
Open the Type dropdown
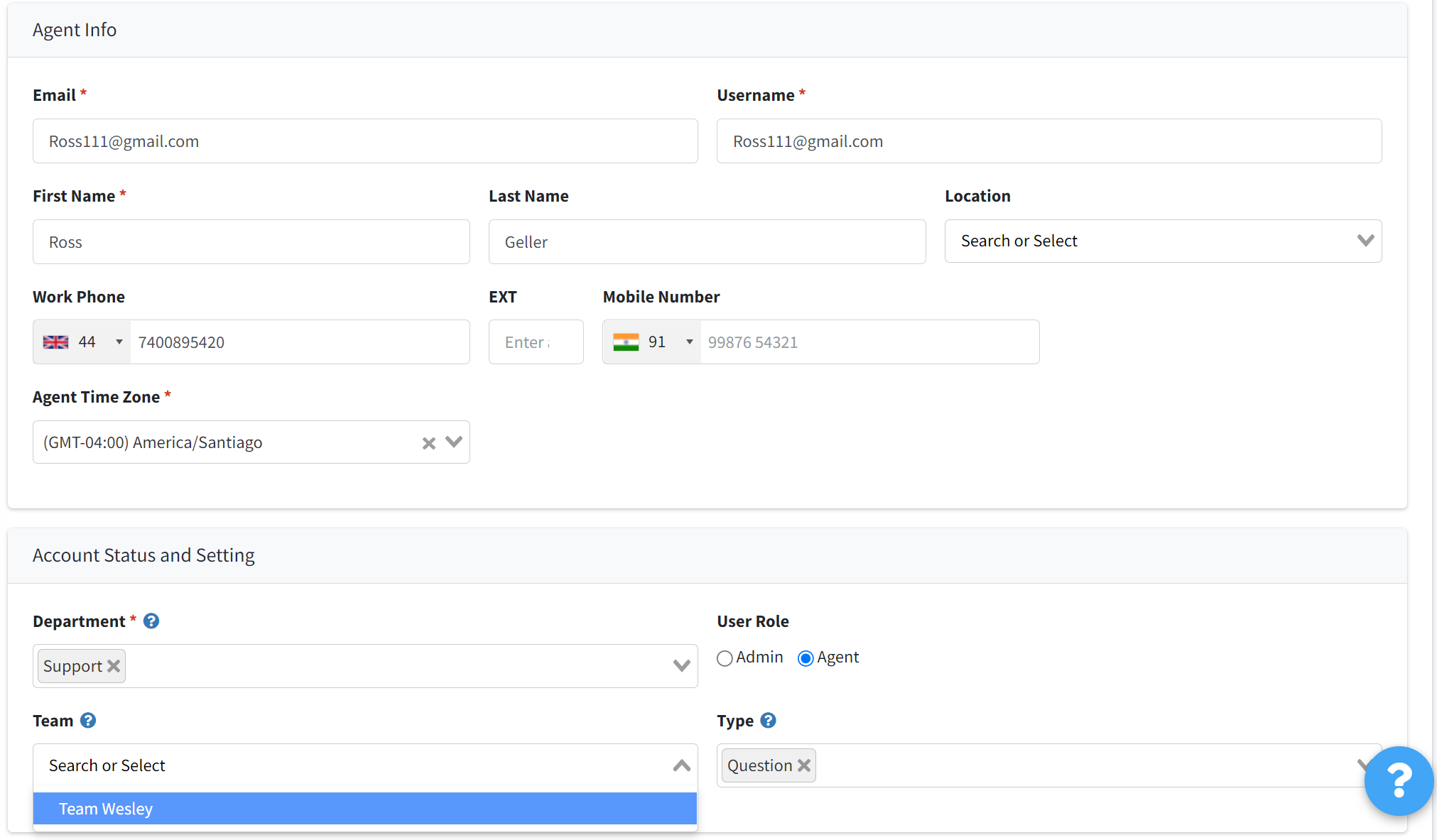[x=1362, y=765]
